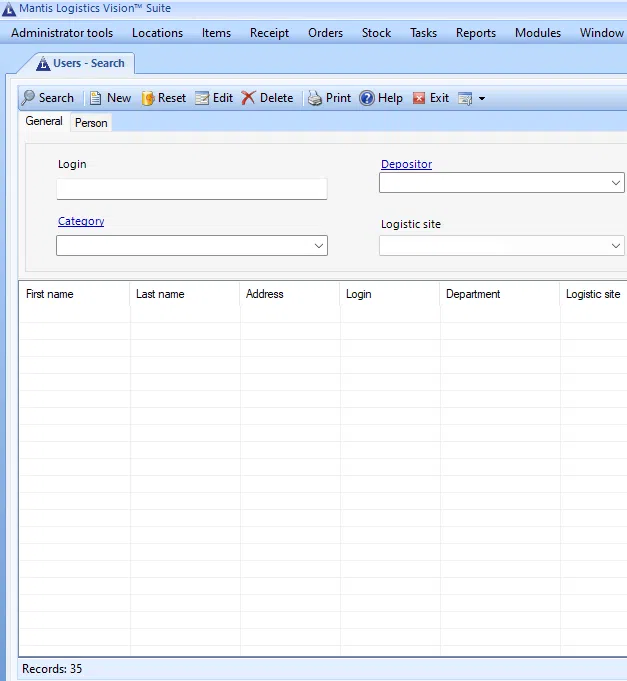Open the Reports menu

(x=475, y=33)
